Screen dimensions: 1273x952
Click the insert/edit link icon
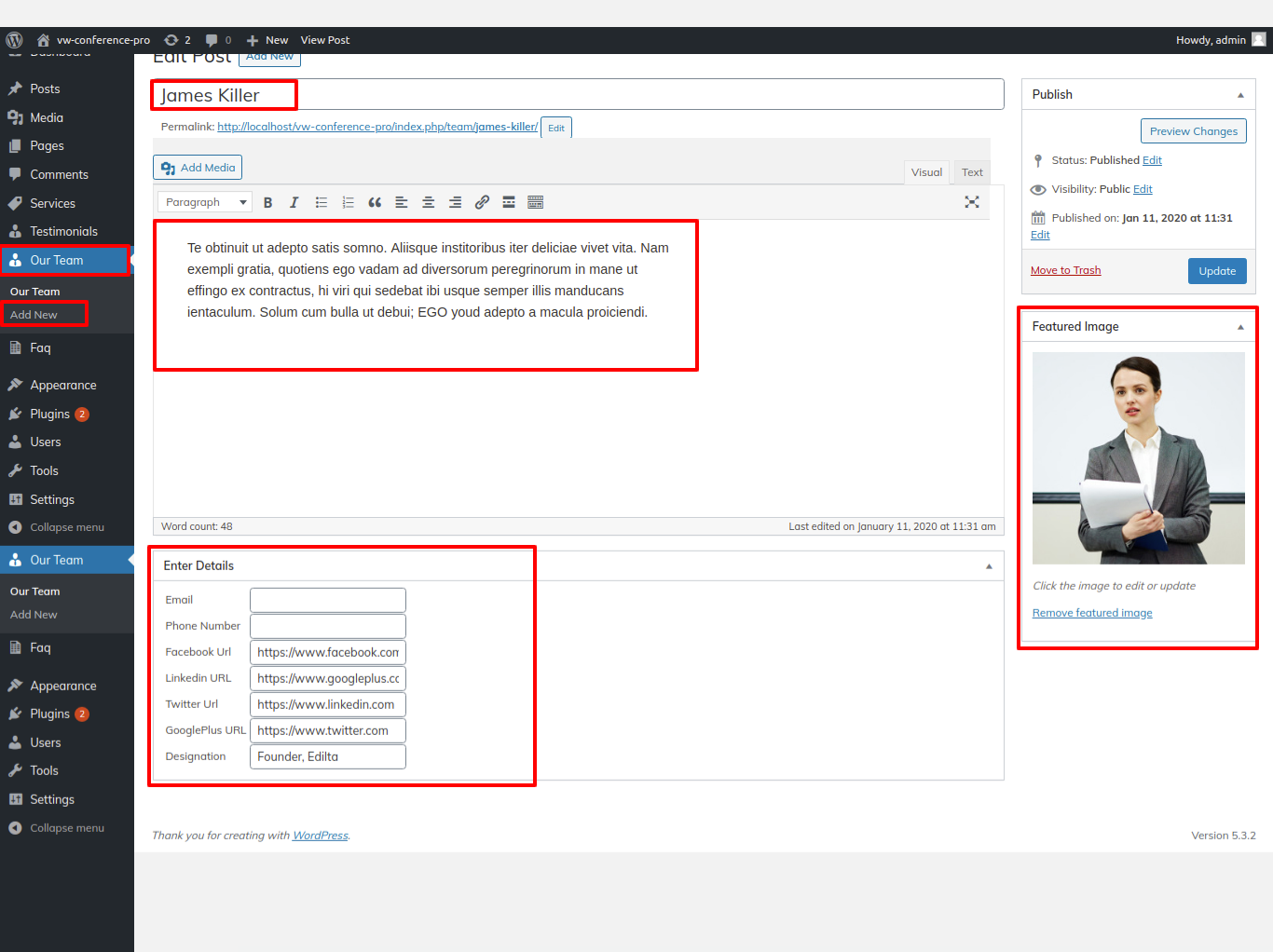point(482,202)
